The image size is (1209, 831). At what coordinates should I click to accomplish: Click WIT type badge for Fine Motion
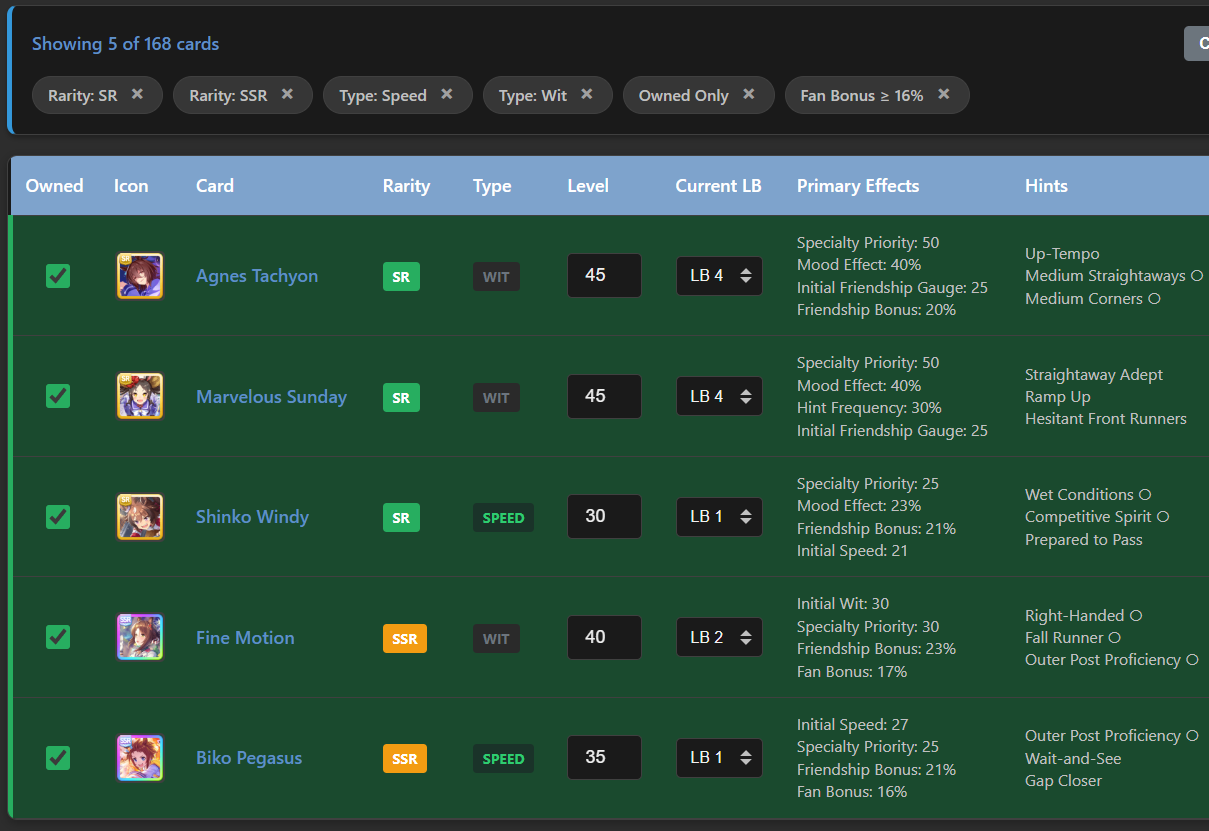click(x=496, y=638)
